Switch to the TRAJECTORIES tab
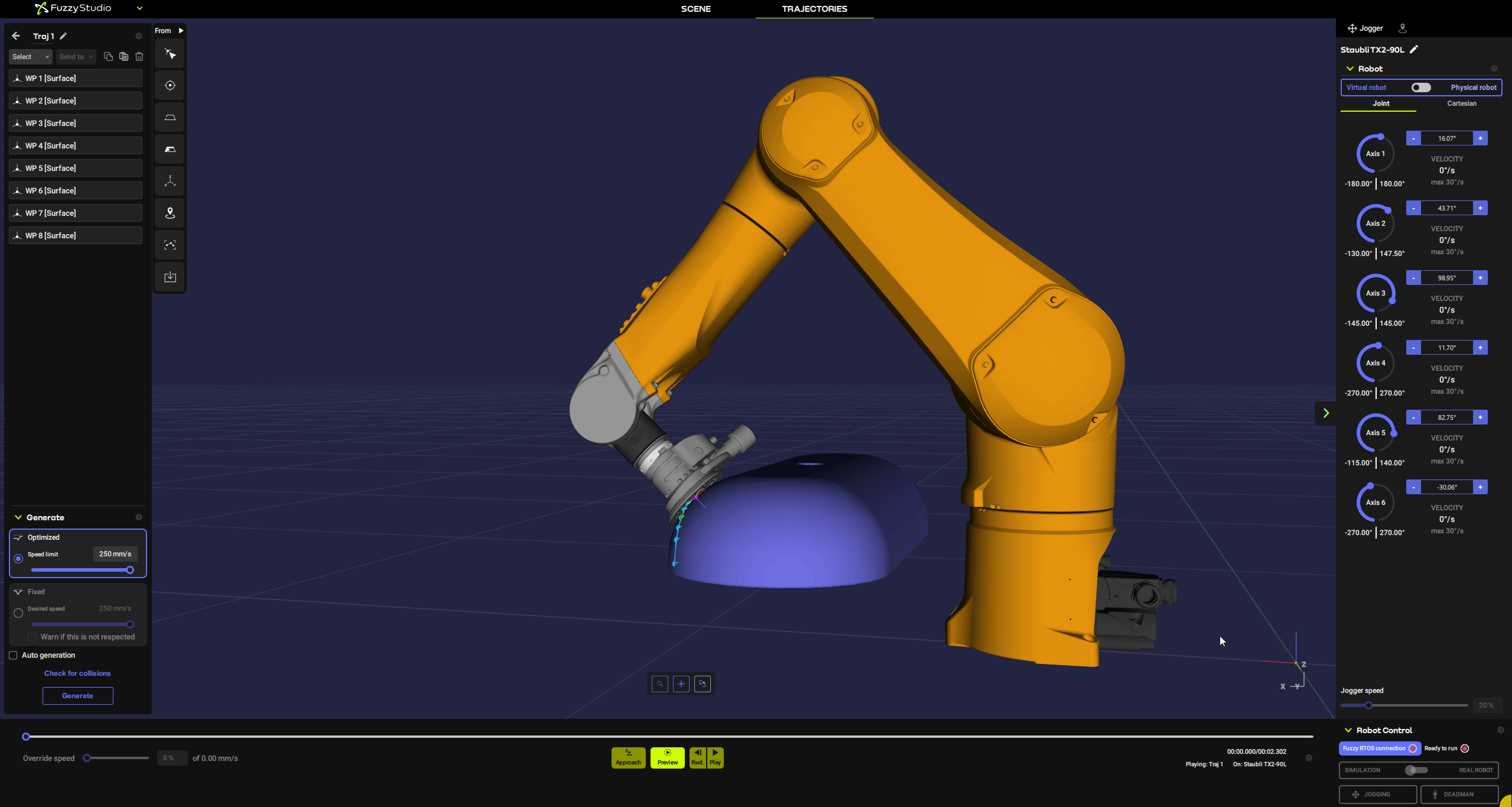Image resolution: width=1512 pixels, height=807 pixels. 815,9
